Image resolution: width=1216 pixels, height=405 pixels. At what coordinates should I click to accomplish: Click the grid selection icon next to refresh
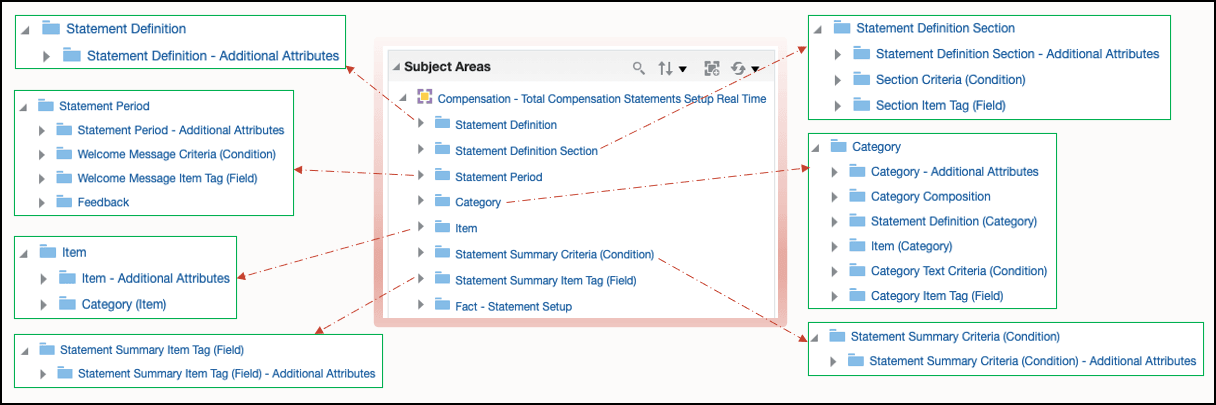(x=712, y=68)
